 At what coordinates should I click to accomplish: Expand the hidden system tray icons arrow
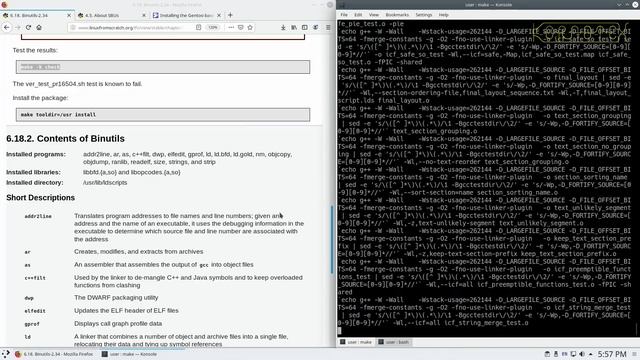tap(590, 354)
